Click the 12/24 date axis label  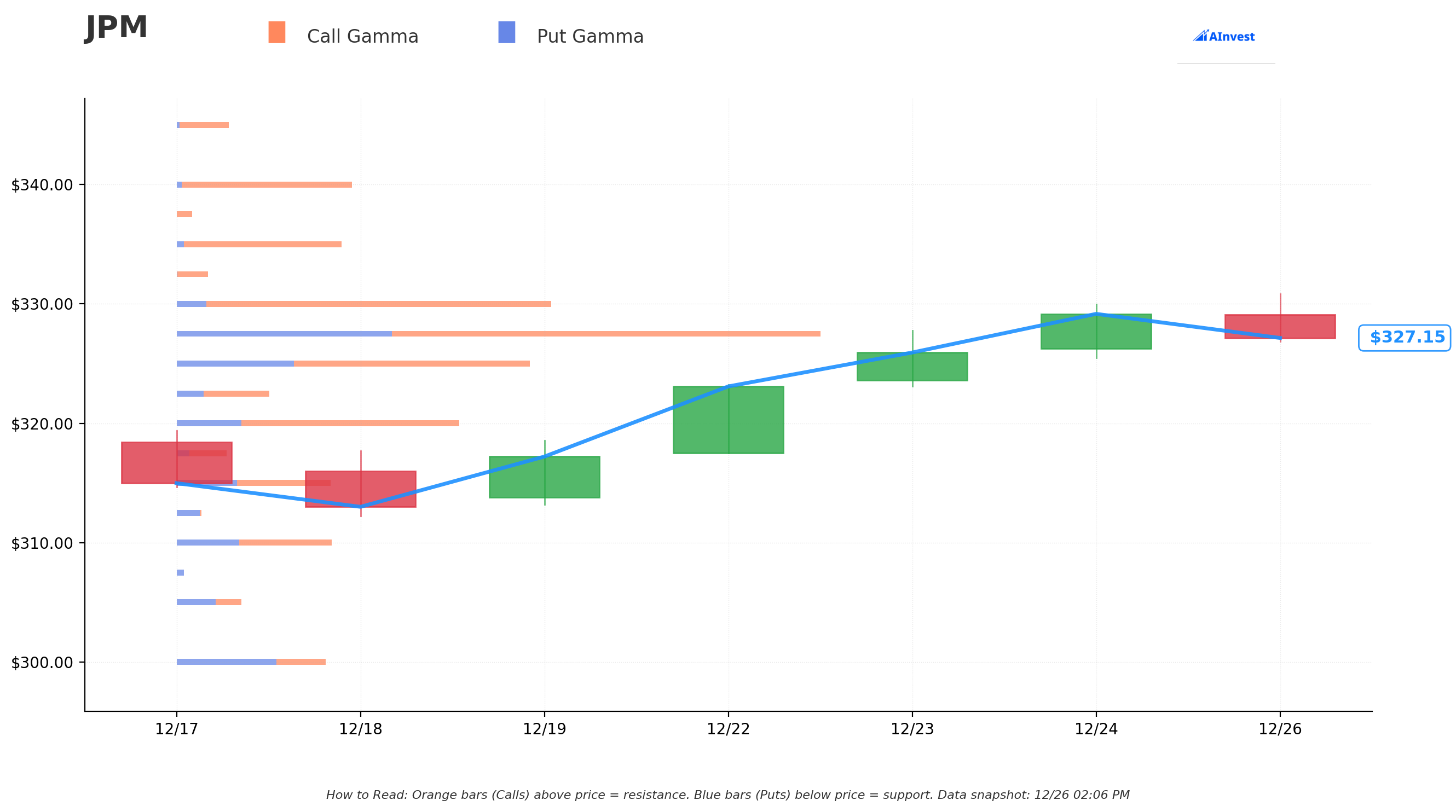(1096, 729)
